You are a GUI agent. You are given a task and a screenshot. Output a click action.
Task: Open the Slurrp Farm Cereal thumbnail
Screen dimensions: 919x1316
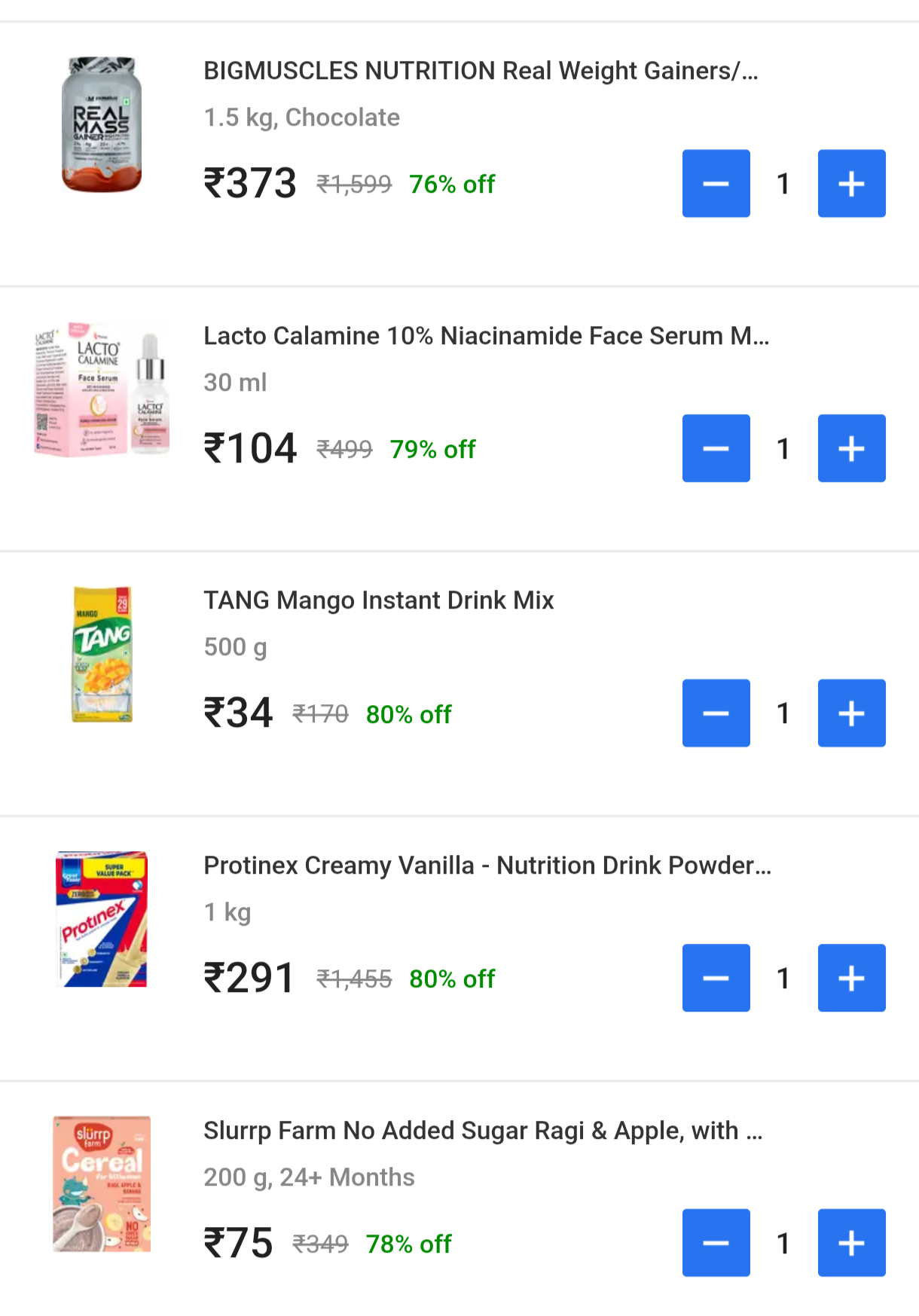tap(102, 1183)
